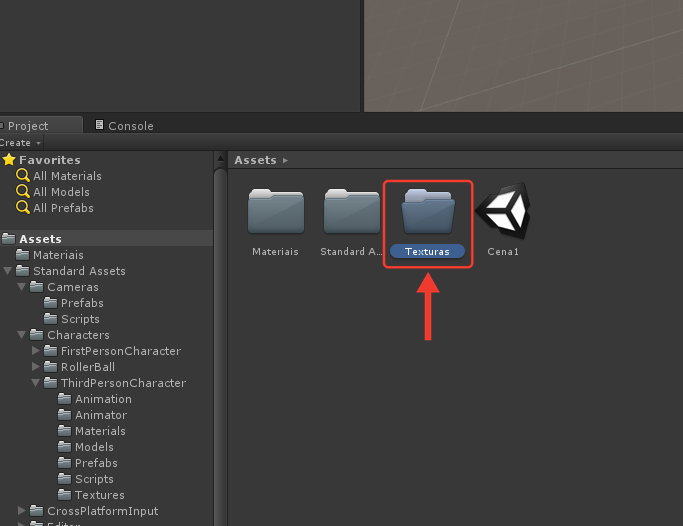The width and height of the screenshot is (683, 526).
Task: Click the Texturas folder name label
Action: click(427, 251)
